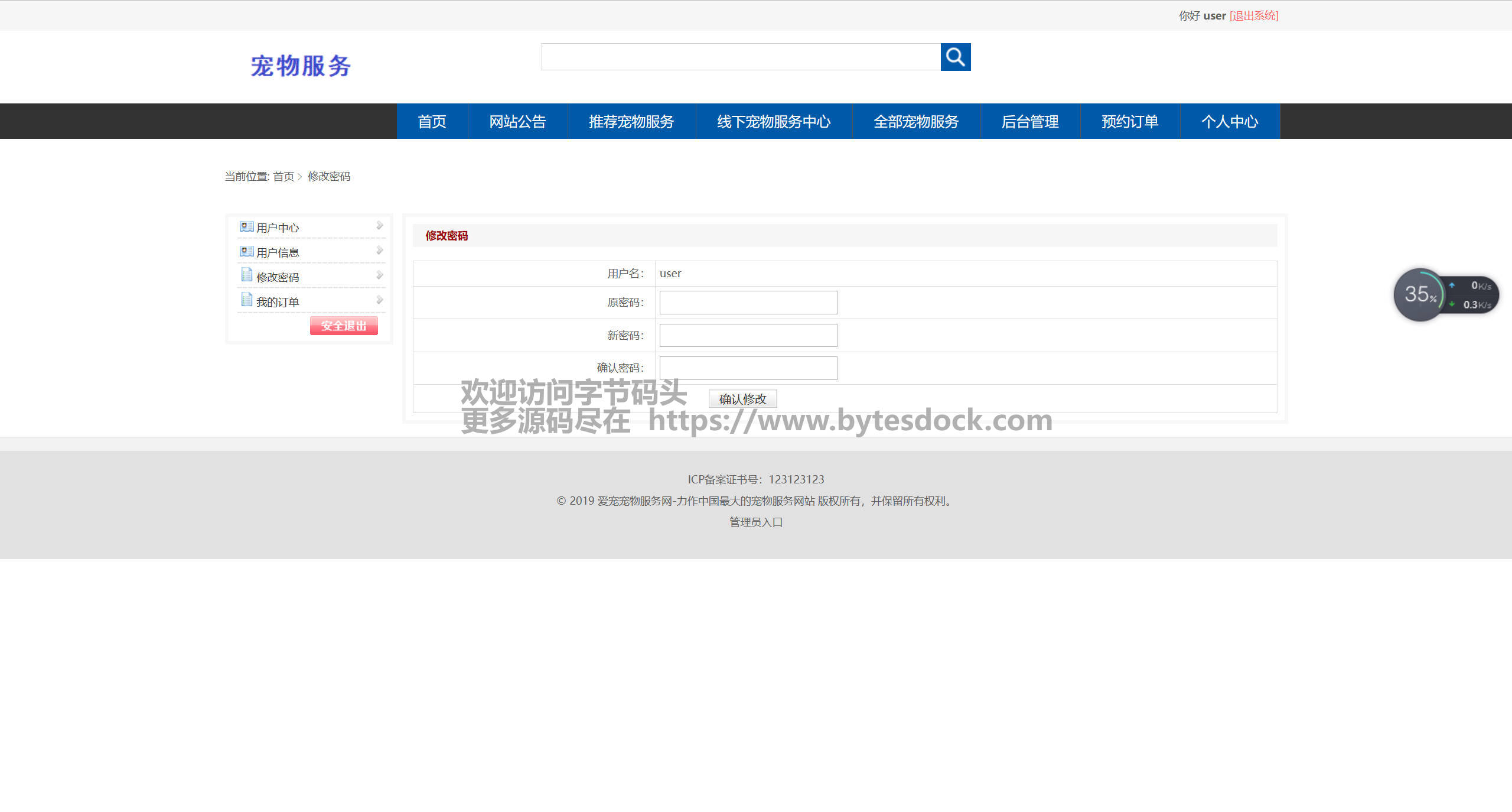Image resolution: width=1512 pixels, height=812 pixels.
Task: Expand the arrow beside 我的订单
Action: pyautogui.click(x=379, y=300)
